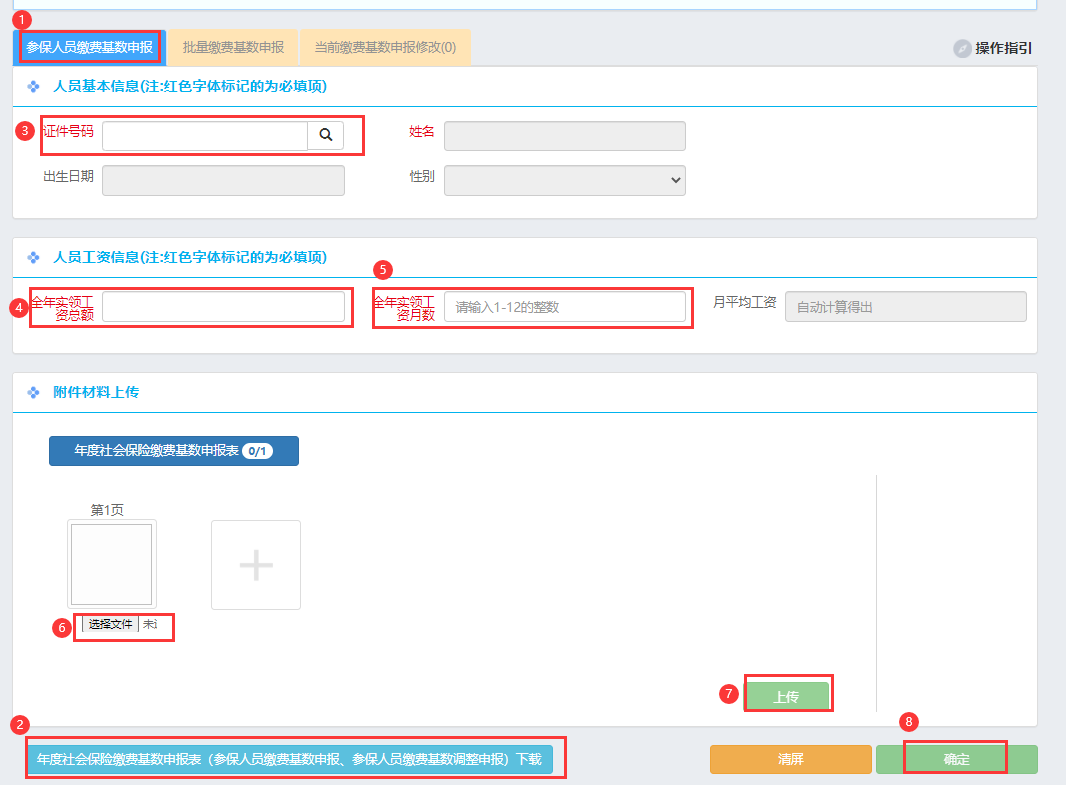
Task: Open 当前缴费基数申报修改(0) tab
Action: pos(385,47)
